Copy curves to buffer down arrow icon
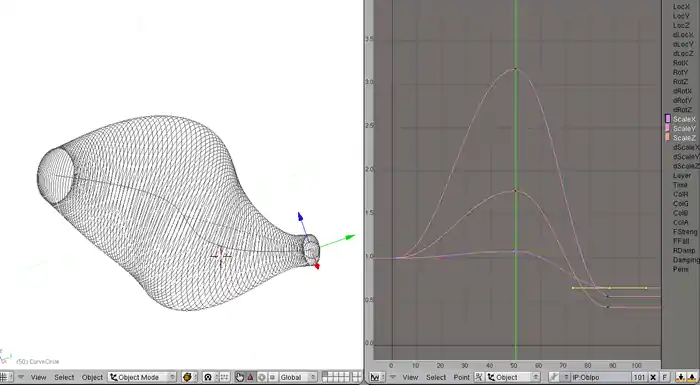Image resolution: width=700 pixels, height=385 pixels. [681, 377]
